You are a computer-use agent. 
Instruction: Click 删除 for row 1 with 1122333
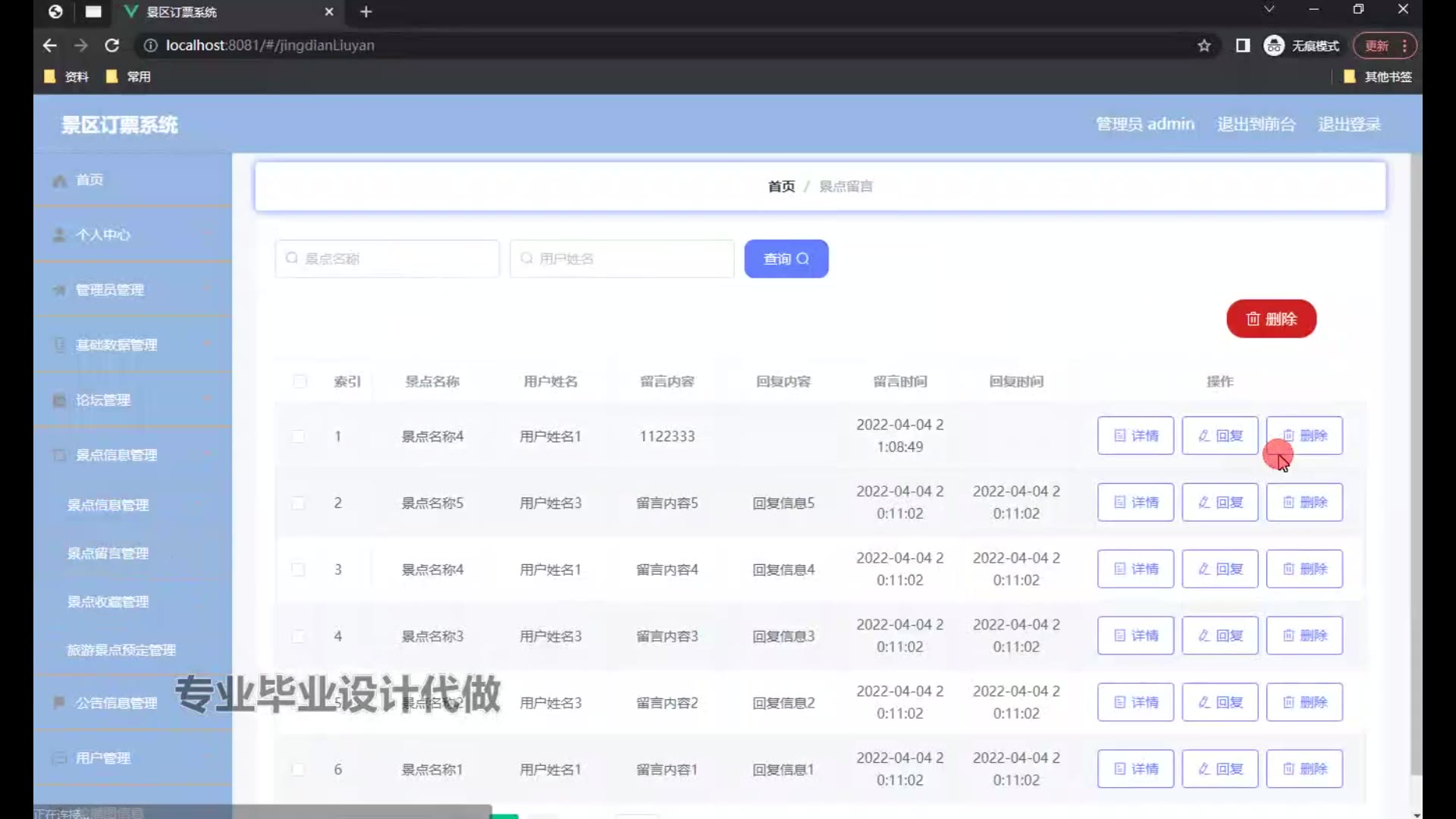point(1304,436)
